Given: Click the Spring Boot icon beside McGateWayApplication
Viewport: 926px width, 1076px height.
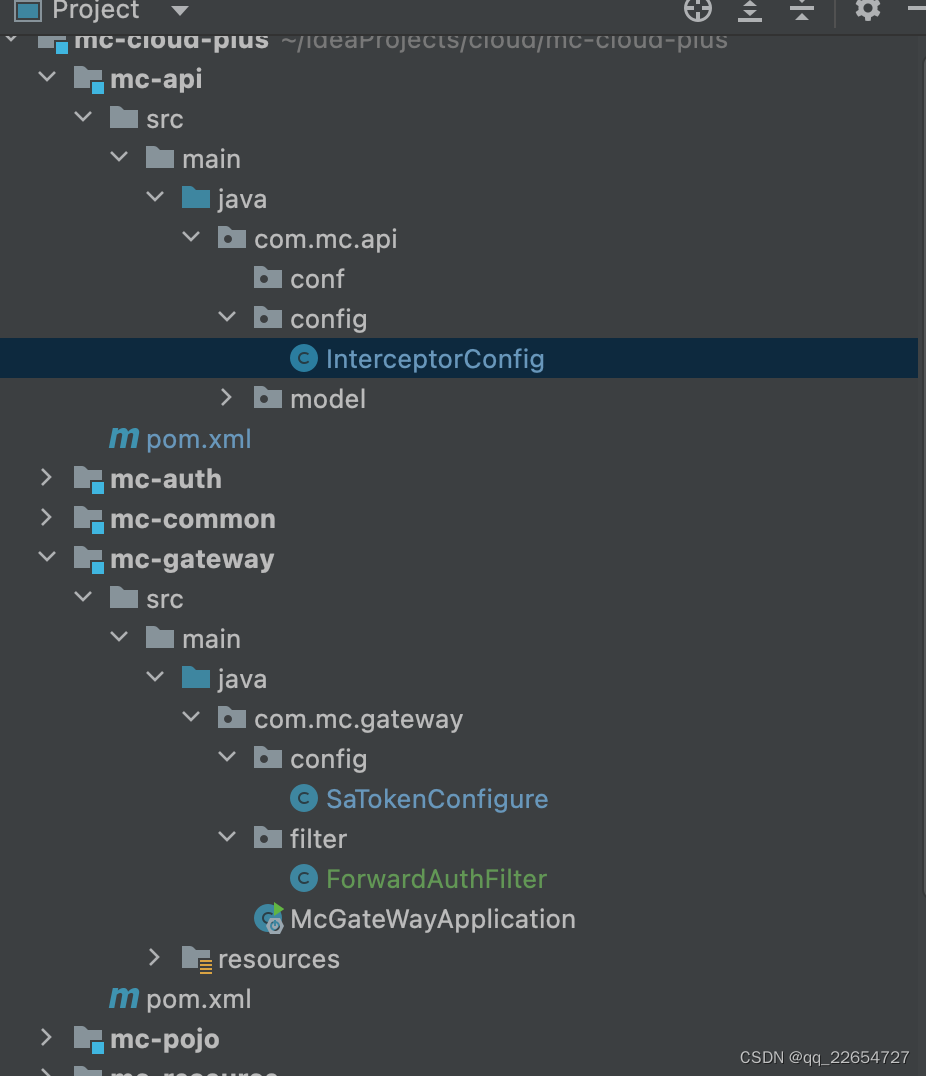Looking at the screenshot, I should pos(268,918).
